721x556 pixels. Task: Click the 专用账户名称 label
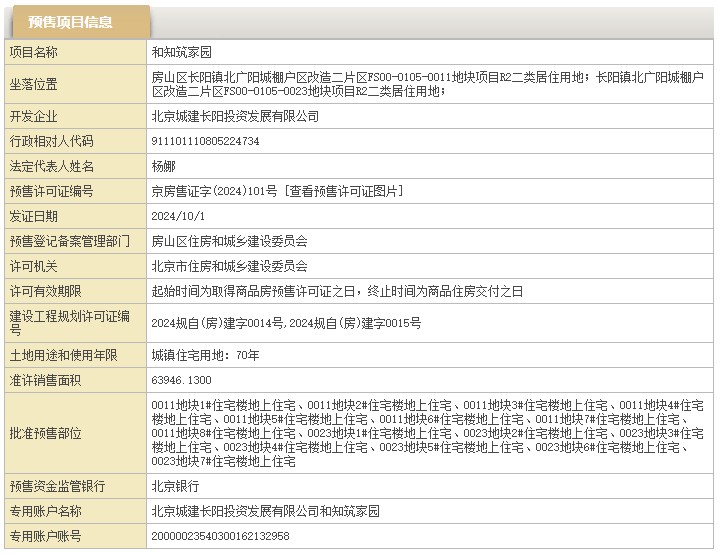click(x=46, y=511)
